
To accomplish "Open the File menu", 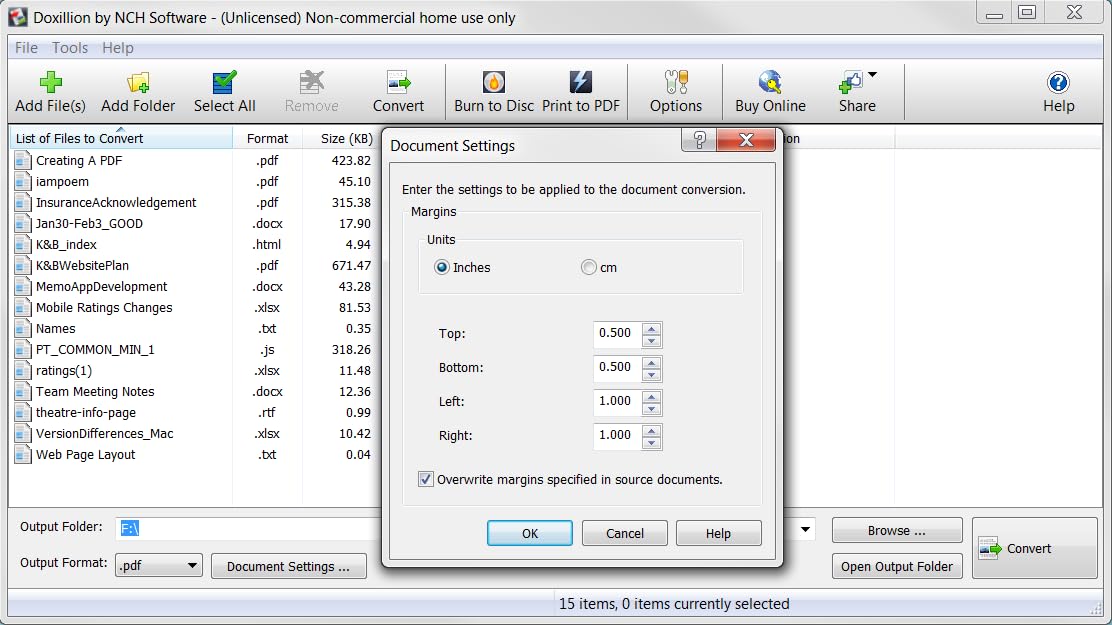I will click(x=26, y=48).
